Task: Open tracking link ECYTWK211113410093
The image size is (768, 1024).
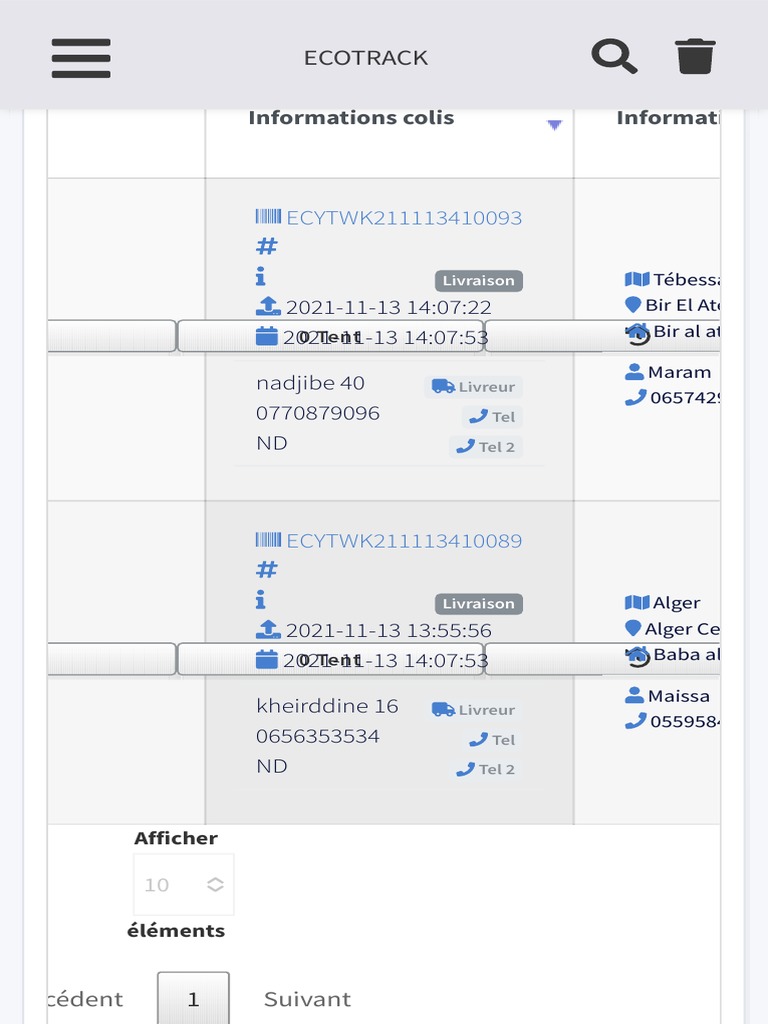Action: point(404,218)
